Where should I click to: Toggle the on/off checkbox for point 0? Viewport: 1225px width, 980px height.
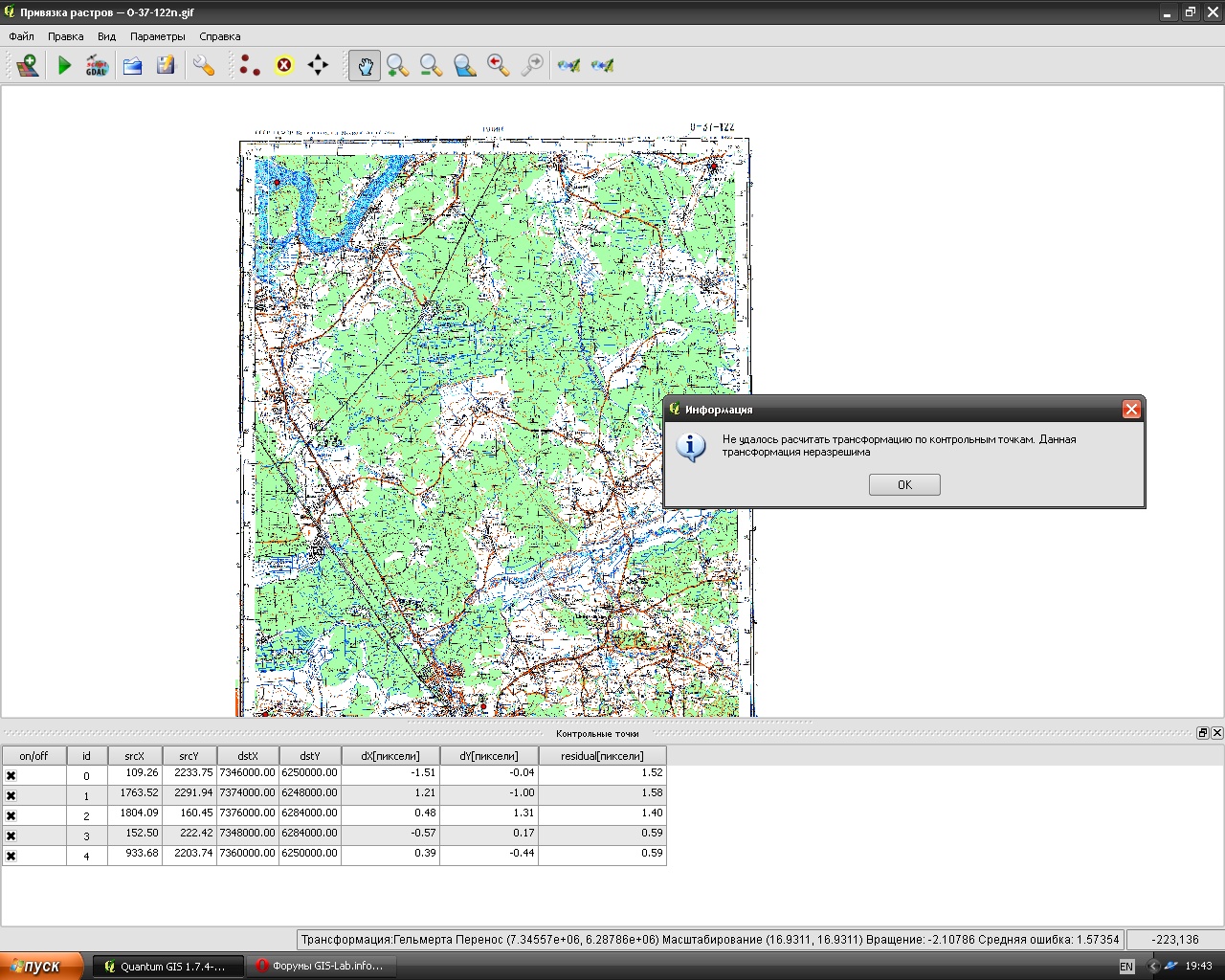point(11,776)
